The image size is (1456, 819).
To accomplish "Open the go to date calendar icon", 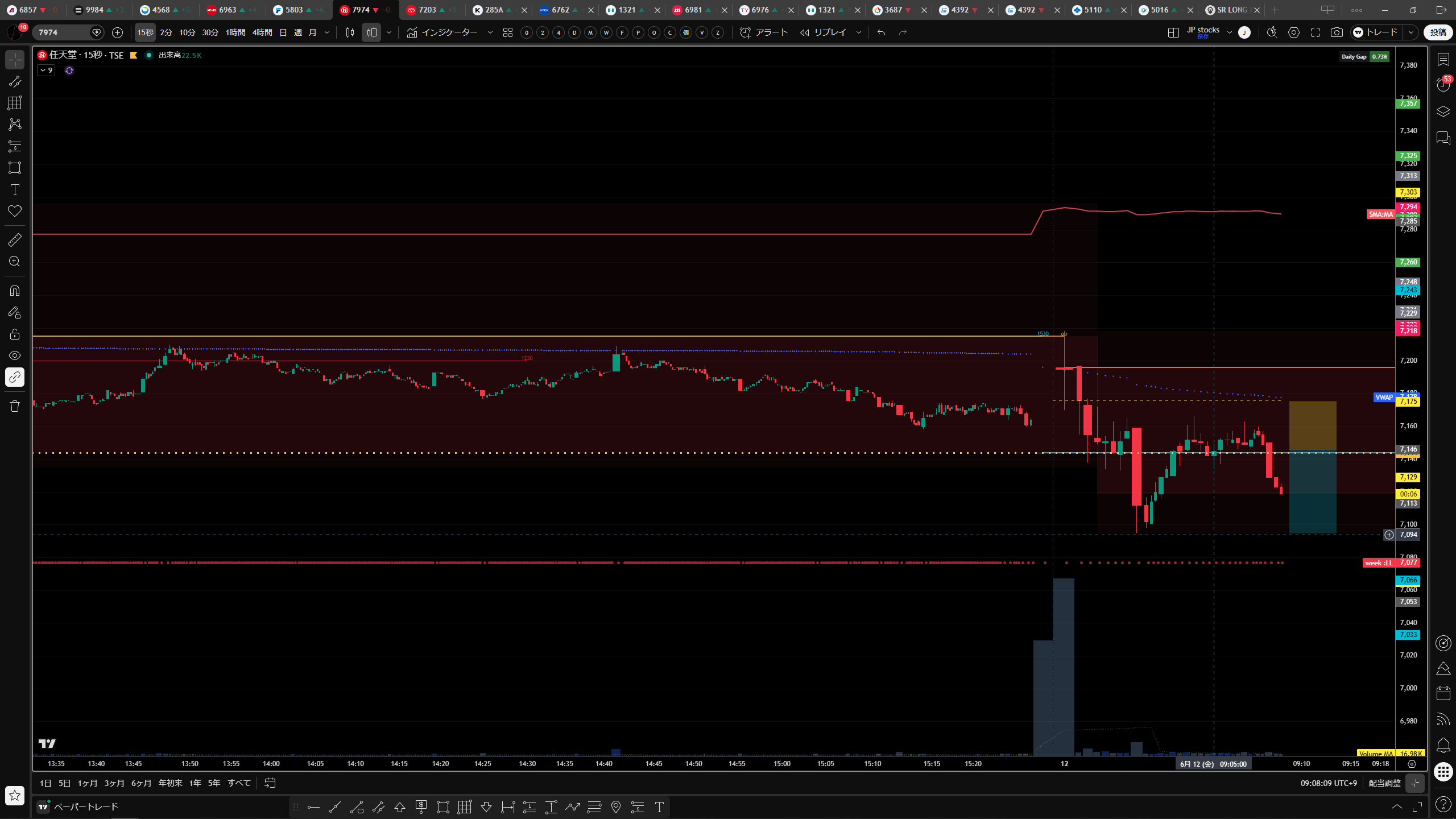I will pyautogui.click(x=270, y=783).
